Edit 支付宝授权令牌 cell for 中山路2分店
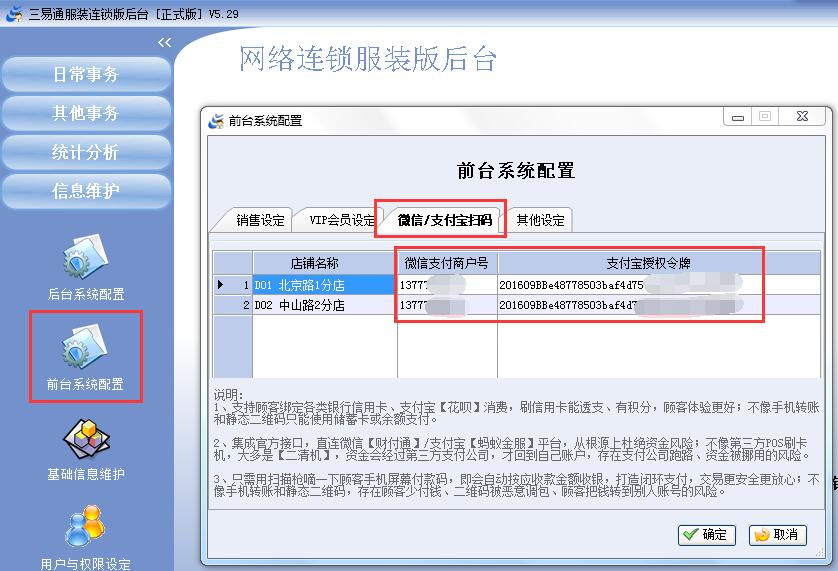 pos(659,305)
